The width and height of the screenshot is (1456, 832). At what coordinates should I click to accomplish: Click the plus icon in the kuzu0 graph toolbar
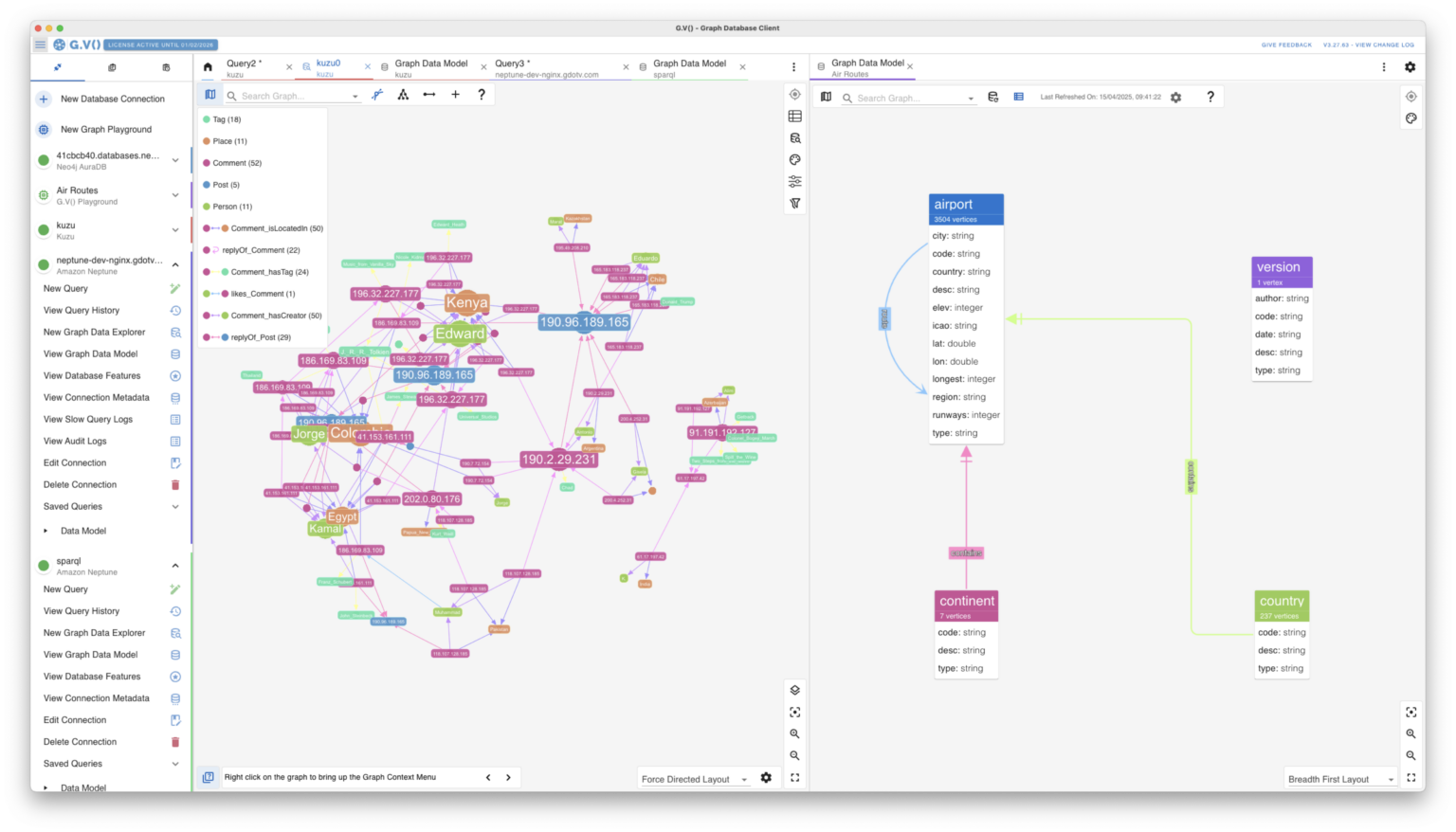point(455,95)
